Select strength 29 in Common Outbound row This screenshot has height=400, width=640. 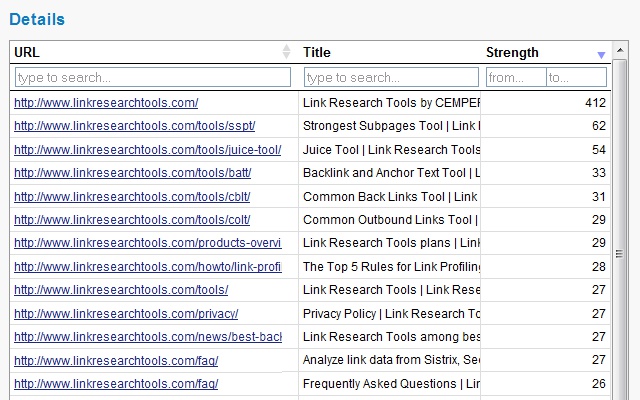599,220
